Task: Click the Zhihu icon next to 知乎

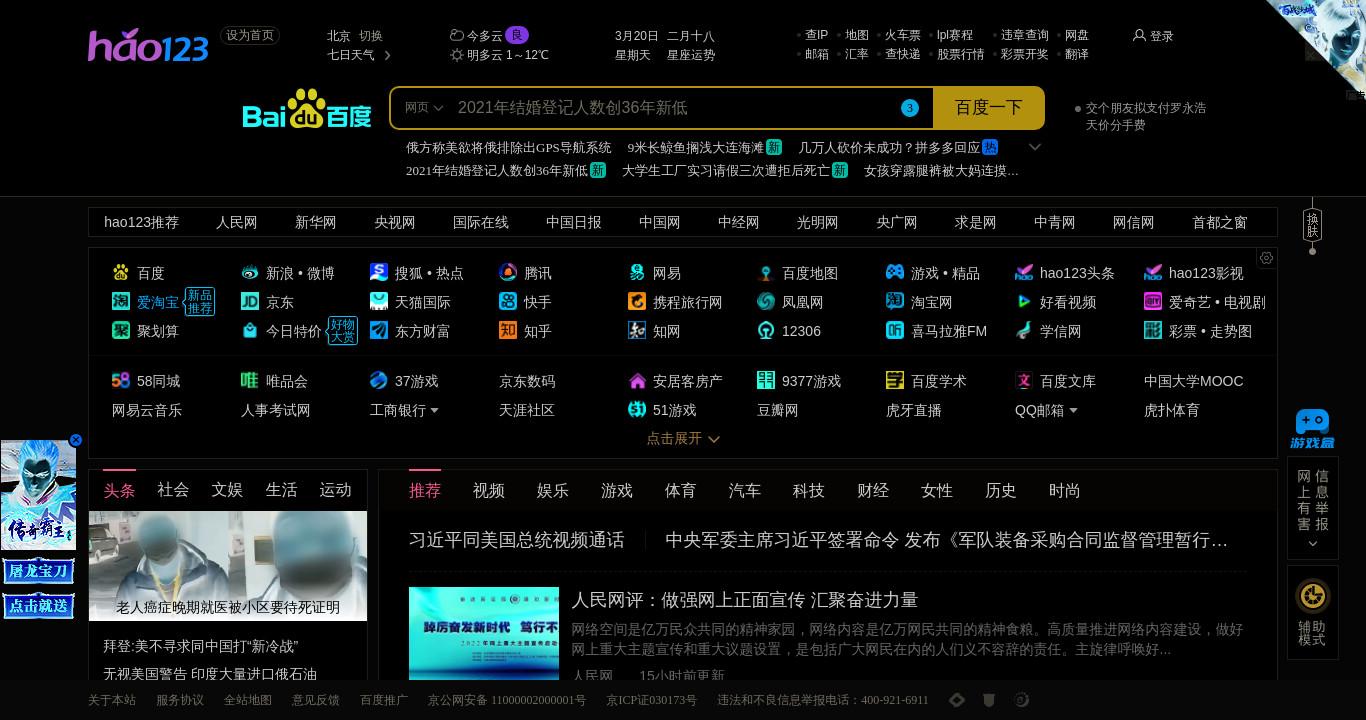Action: [x=508, y=330]
